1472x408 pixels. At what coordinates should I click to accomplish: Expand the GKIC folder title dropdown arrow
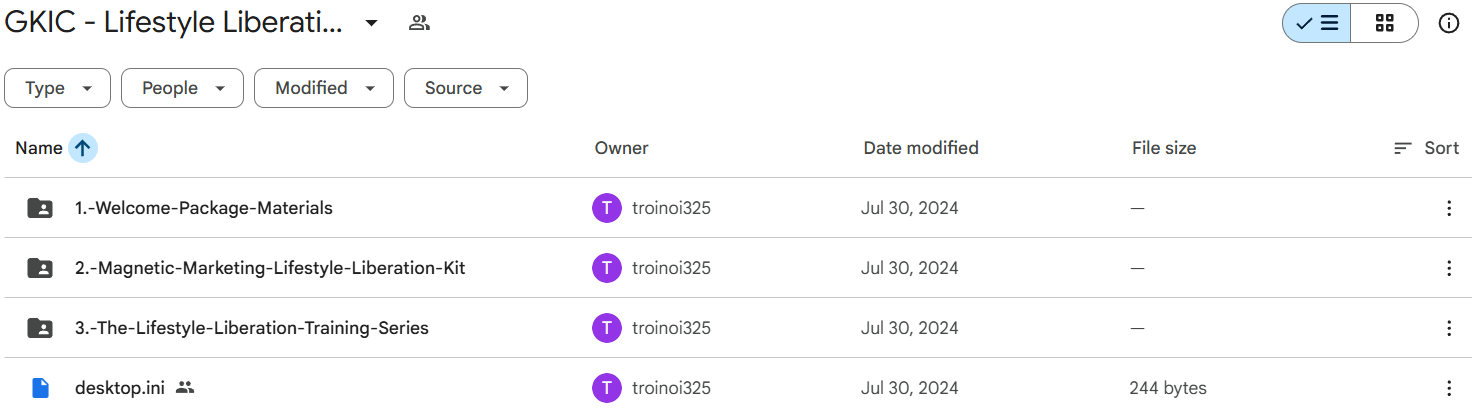(x=371, y=23)
